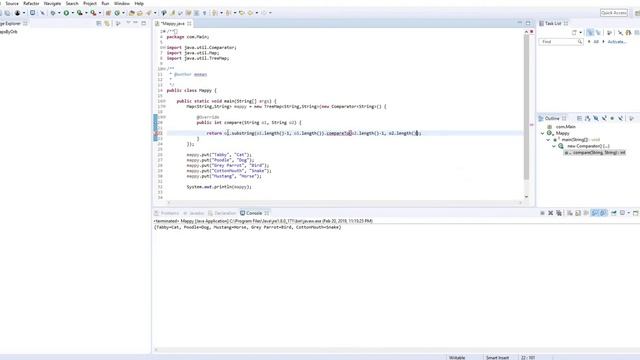Click New Task icon in Task List
Viewport: 640px width, 360px height.
(x=574, y=33)
